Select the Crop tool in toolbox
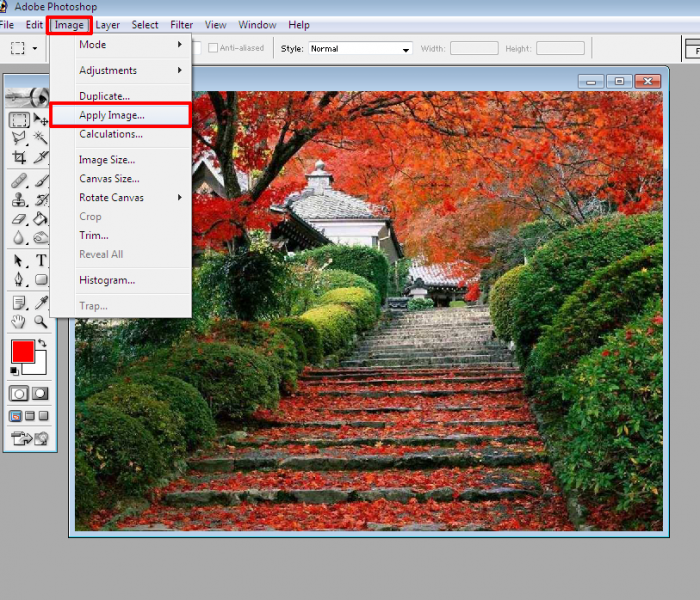 [x=19, y=157]
